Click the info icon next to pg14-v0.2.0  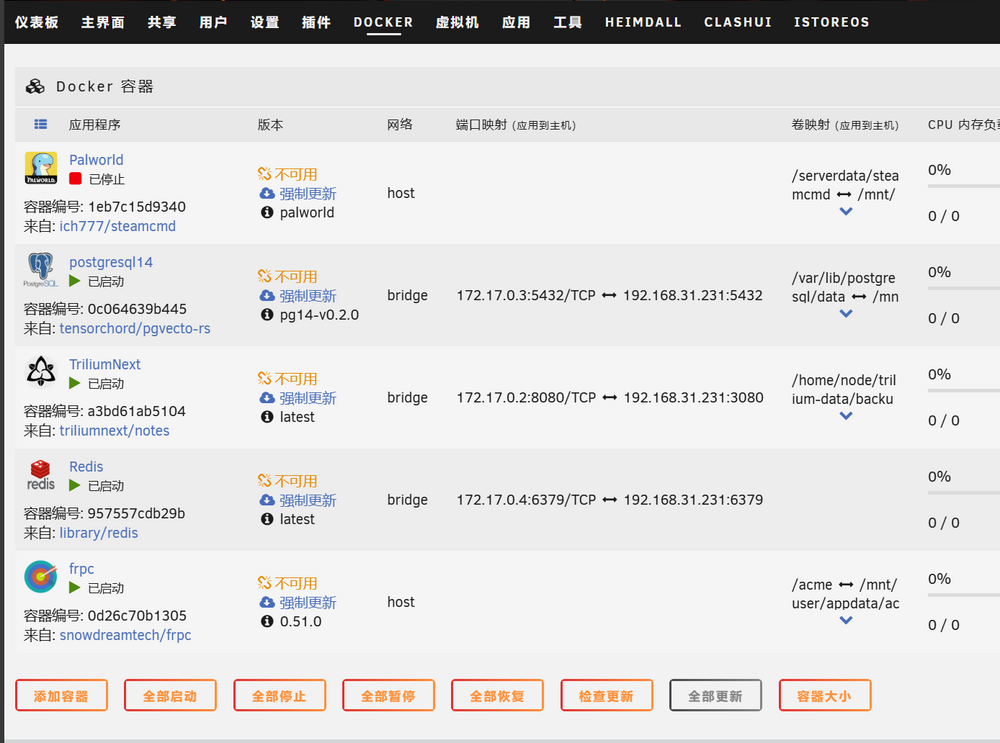pos(267,314)
